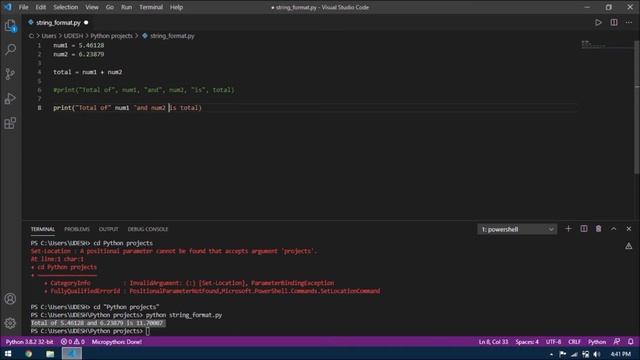Change Python language mode in status bar
This screenshot has height=360, width=640.
click(x=597, y=342)
